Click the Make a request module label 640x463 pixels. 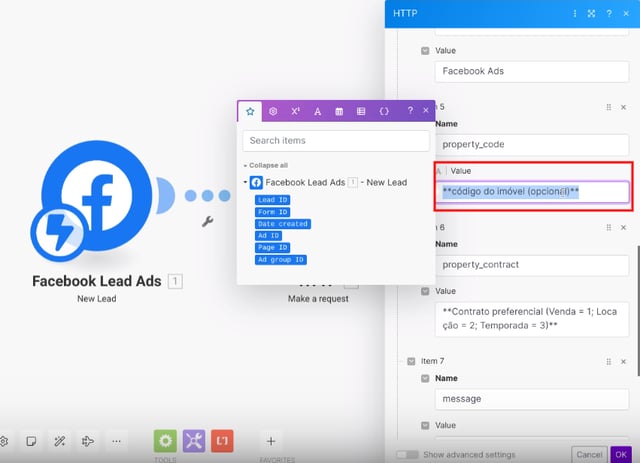point(318,299)
